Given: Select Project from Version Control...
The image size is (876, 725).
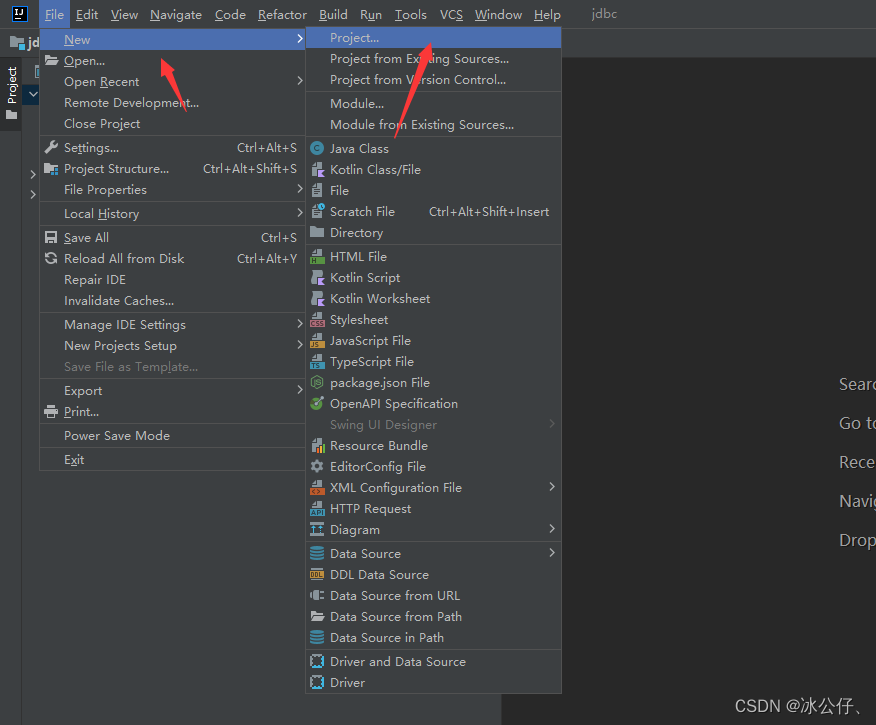Looking at the screenshot, I should point(434,80).
